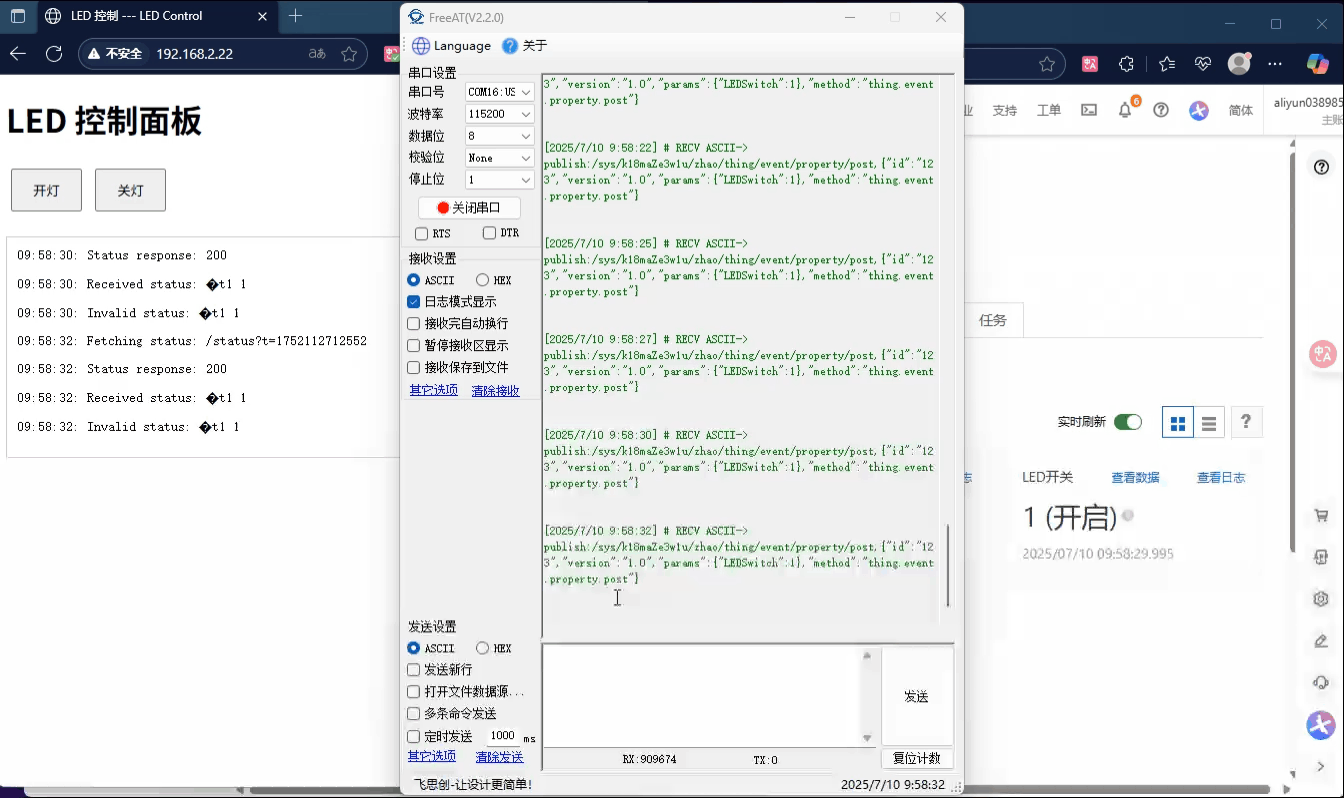Open the notification bell with badge
This screenshot has width=1344, height=798.
tap(1125, 110)
